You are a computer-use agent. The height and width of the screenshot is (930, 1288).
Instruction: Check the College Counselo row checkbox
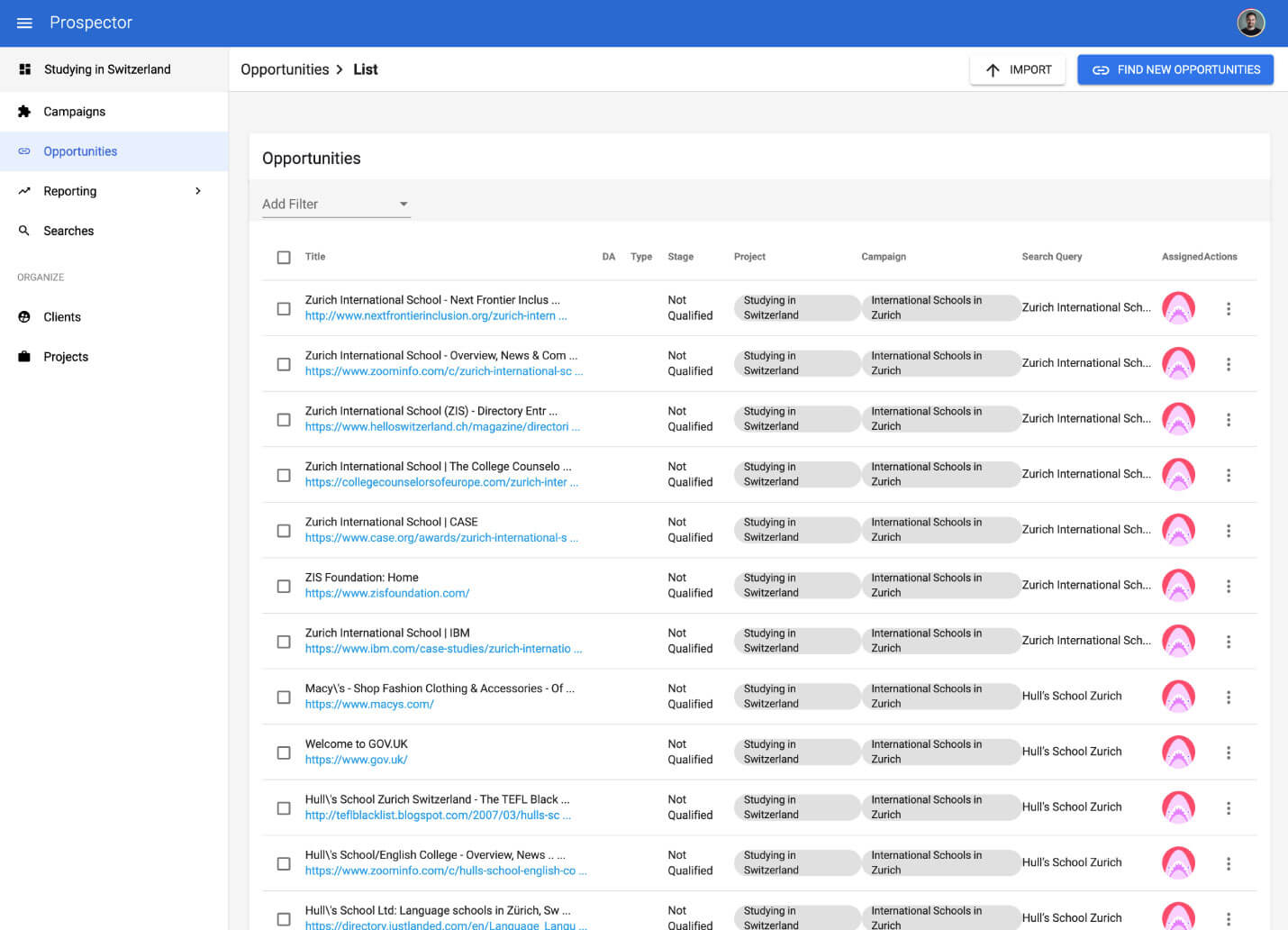[x=284, y=475]
